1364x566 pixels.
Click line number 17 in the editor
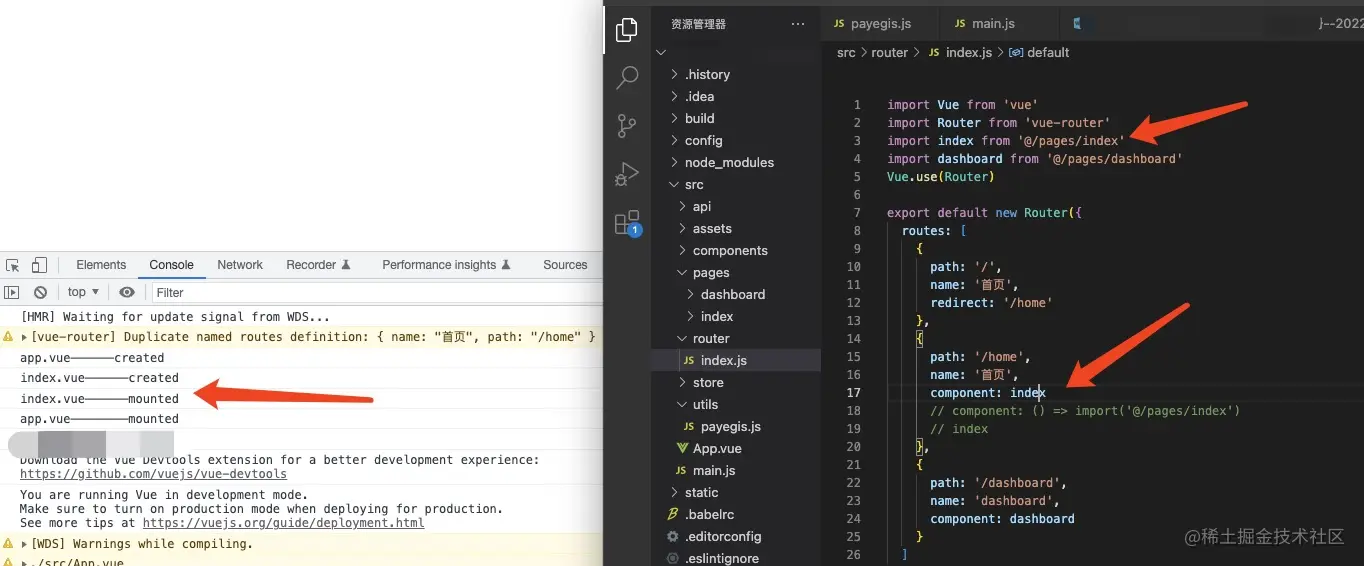853,393
